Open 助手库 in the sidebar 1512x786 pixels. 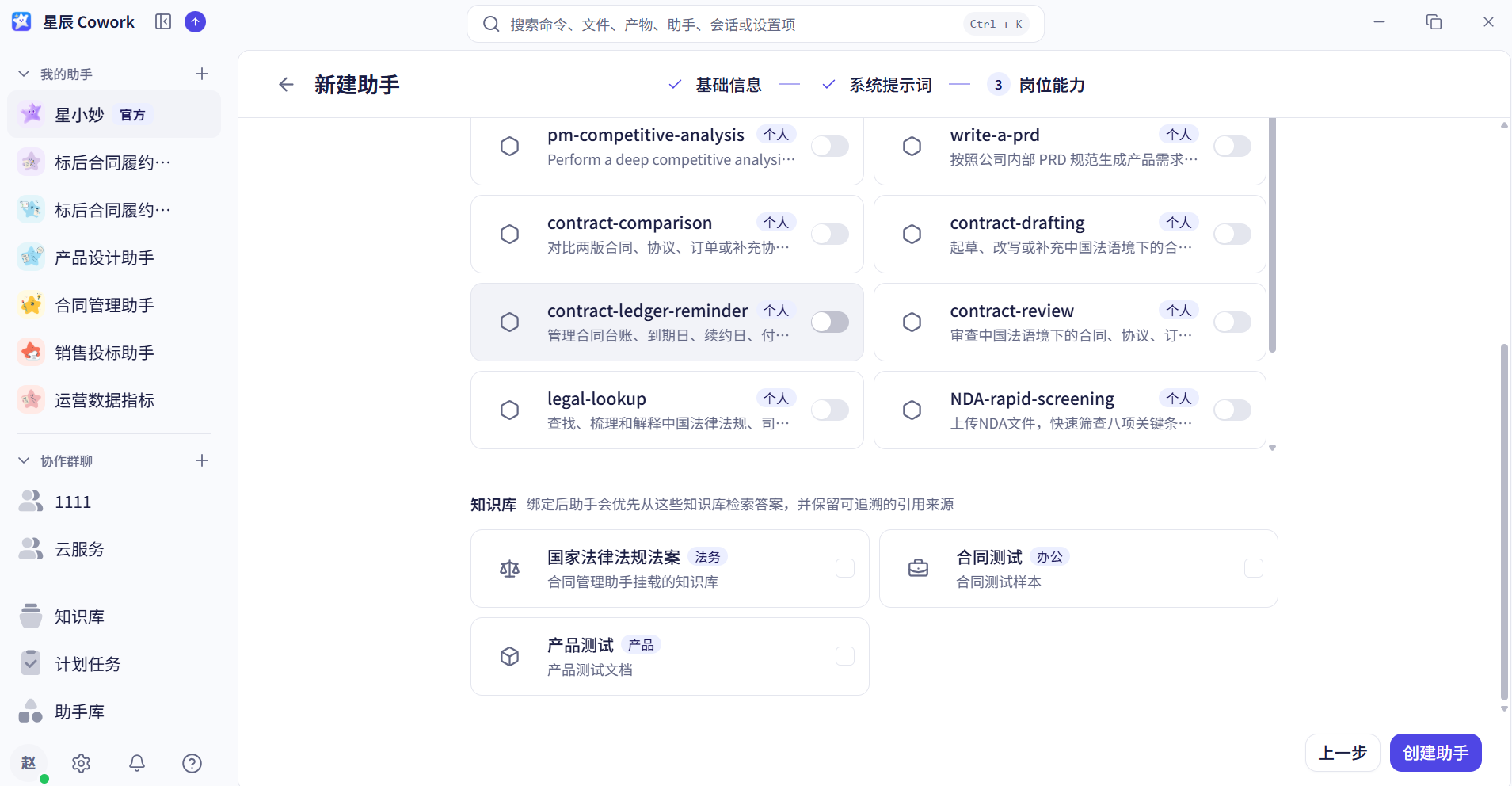[x=114, y=712]
